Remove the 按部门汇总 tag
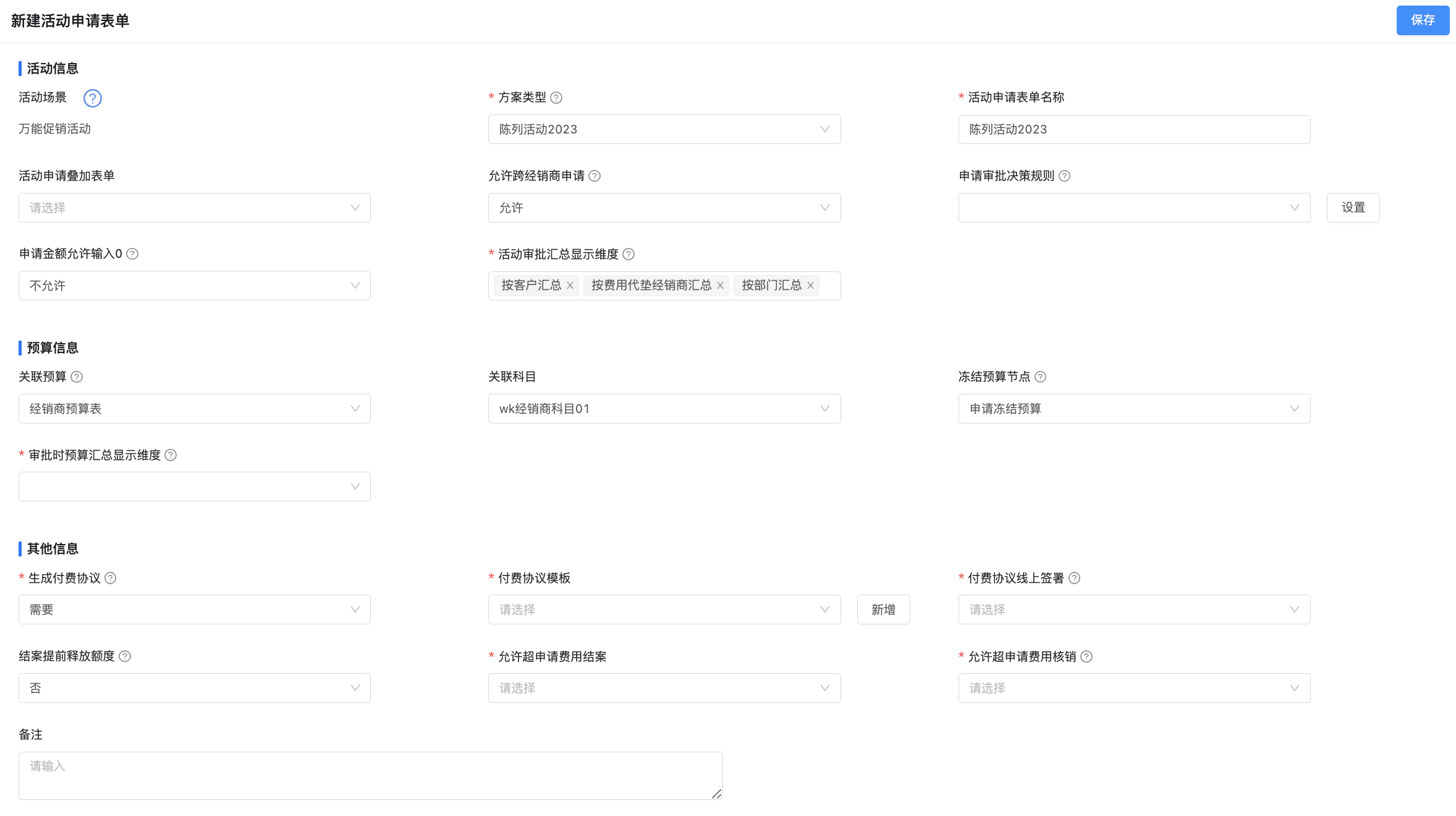The width and height of the screenshot is (1456, 816). coord(810,286)
